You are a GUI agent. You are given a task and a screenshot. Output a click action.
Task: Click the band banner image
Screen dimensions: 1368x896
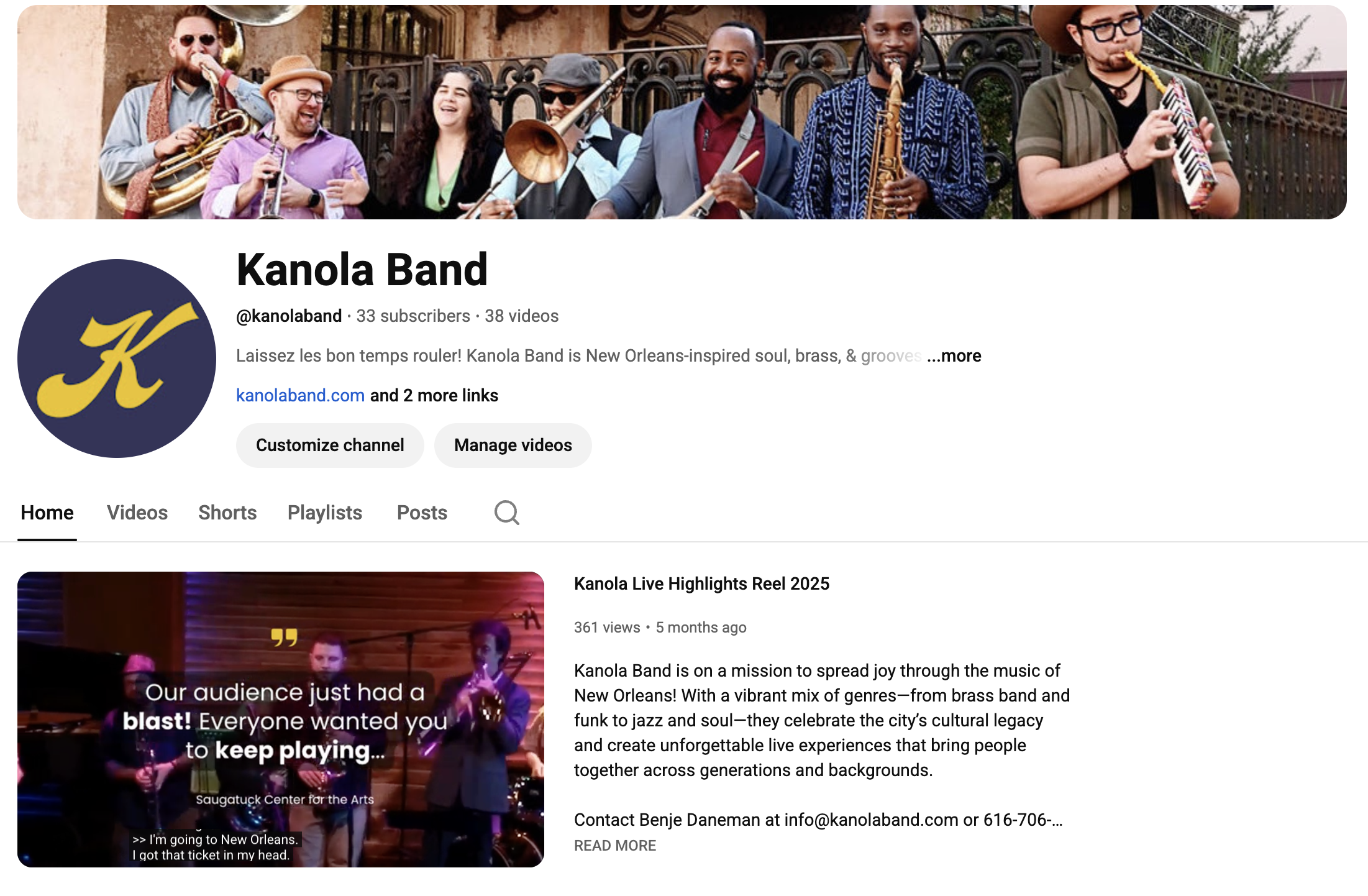[x=682, y=112]
